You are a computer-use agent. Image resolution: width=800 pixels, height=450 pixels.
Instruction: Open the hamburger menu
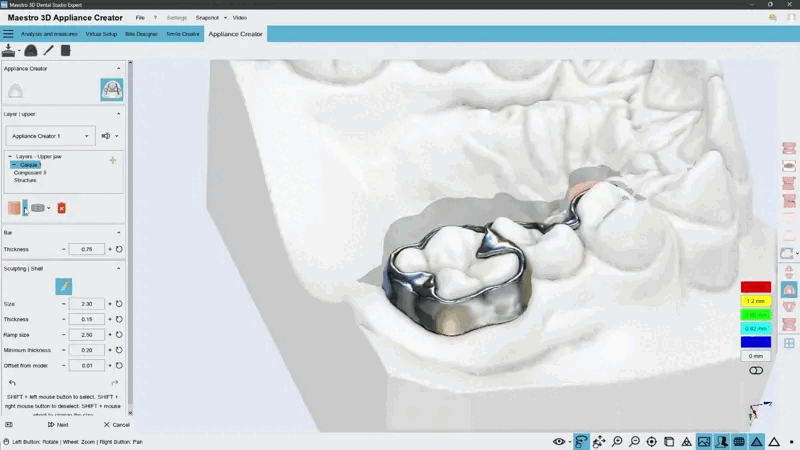click(8, 34)
